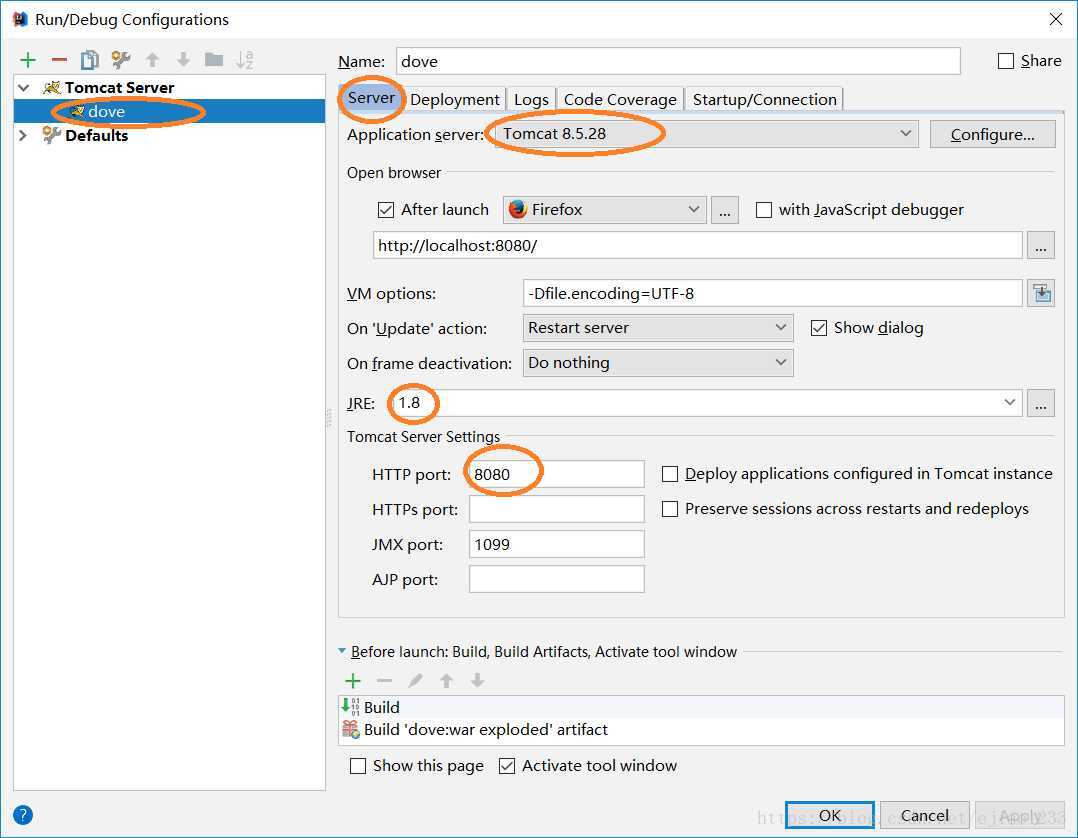Switch to Server tab
This screenshot has height=838, width=1078.
371,98
